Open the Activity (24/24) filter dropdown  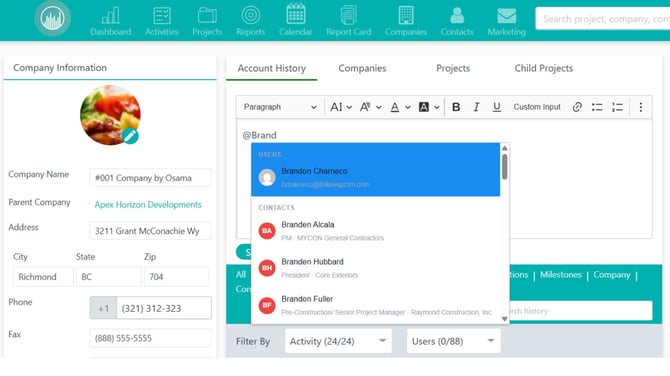pos(338,341)
